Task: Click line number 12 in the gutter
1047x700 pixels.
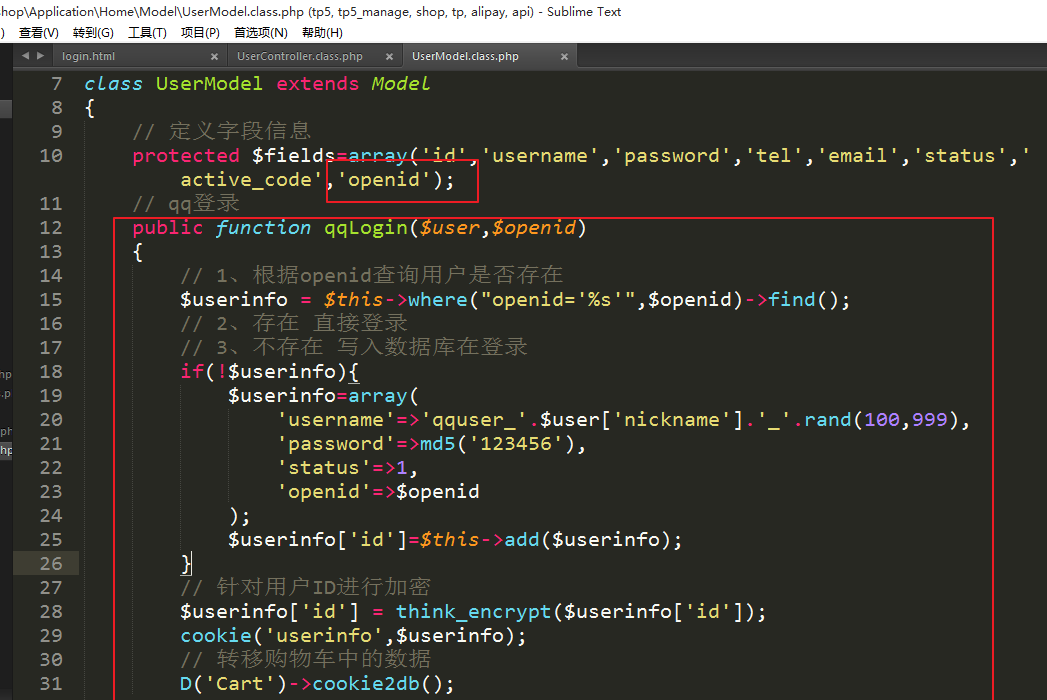Action: click(x=51, y=227)
